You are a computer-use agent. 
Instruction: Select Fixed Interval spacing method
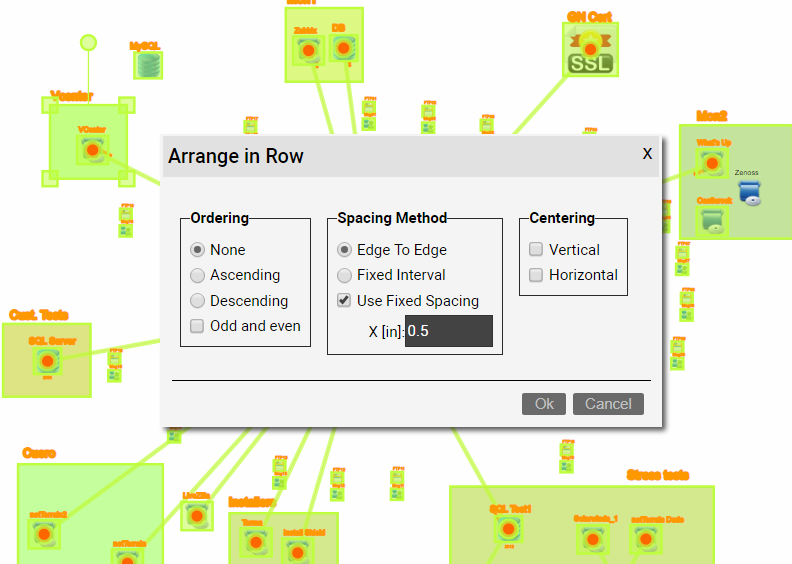[x=344, y=275]
